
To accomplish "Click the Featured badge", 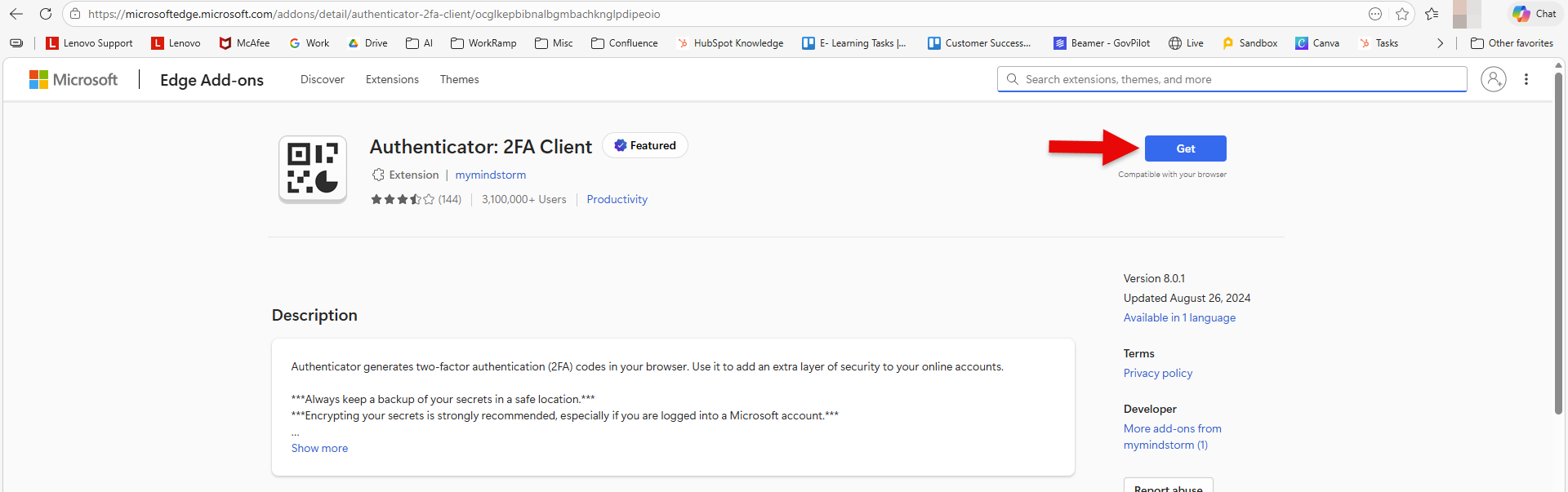I will coord(645,145).
